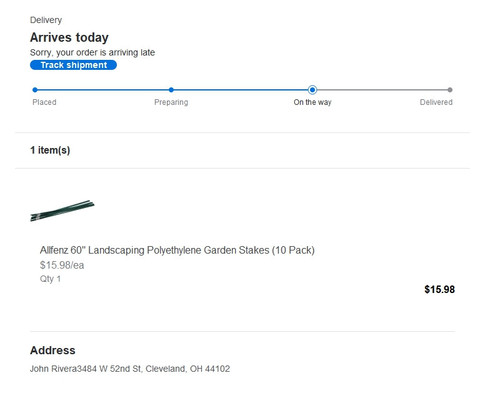Click the Placed step label
The width and height of the screenshot is (500, 416).
tap(44, 102)
